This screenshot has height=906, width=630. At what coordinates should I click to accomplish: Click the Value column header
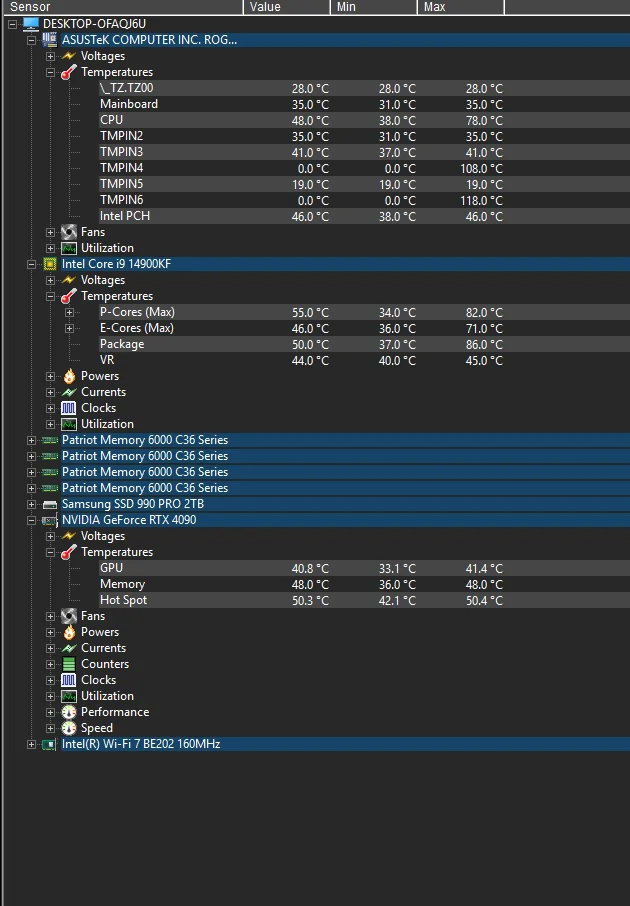coord(287,7)
